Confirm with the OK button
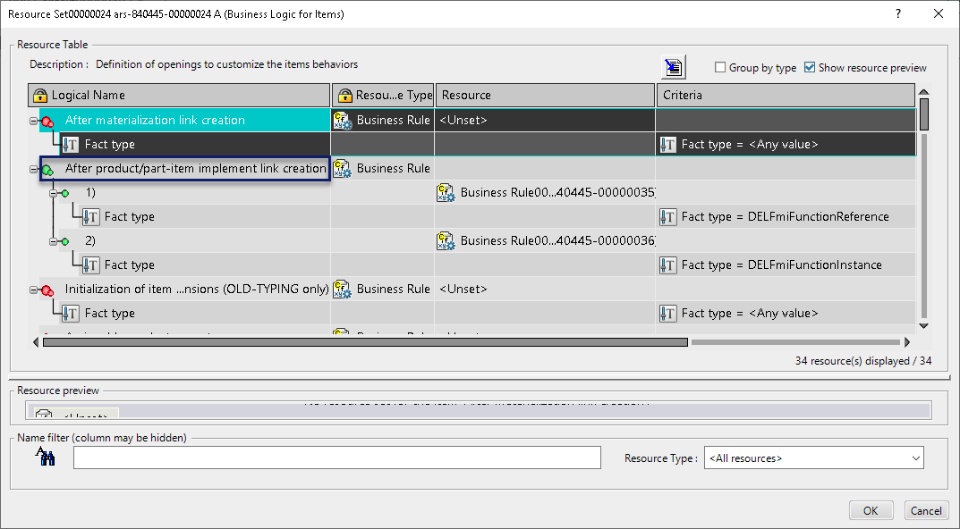Image resolution: width=960 pixels, height=529 pixels. click(x=871, y=511)
